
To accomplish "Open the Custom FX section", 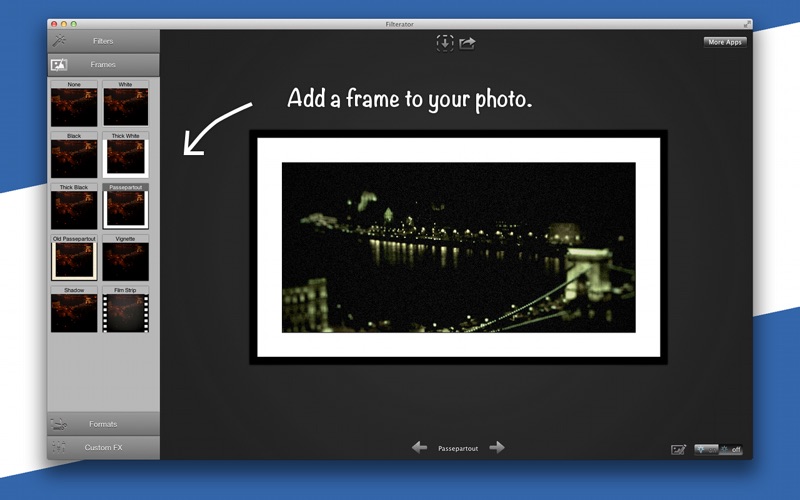I will [x=103, y=447].
